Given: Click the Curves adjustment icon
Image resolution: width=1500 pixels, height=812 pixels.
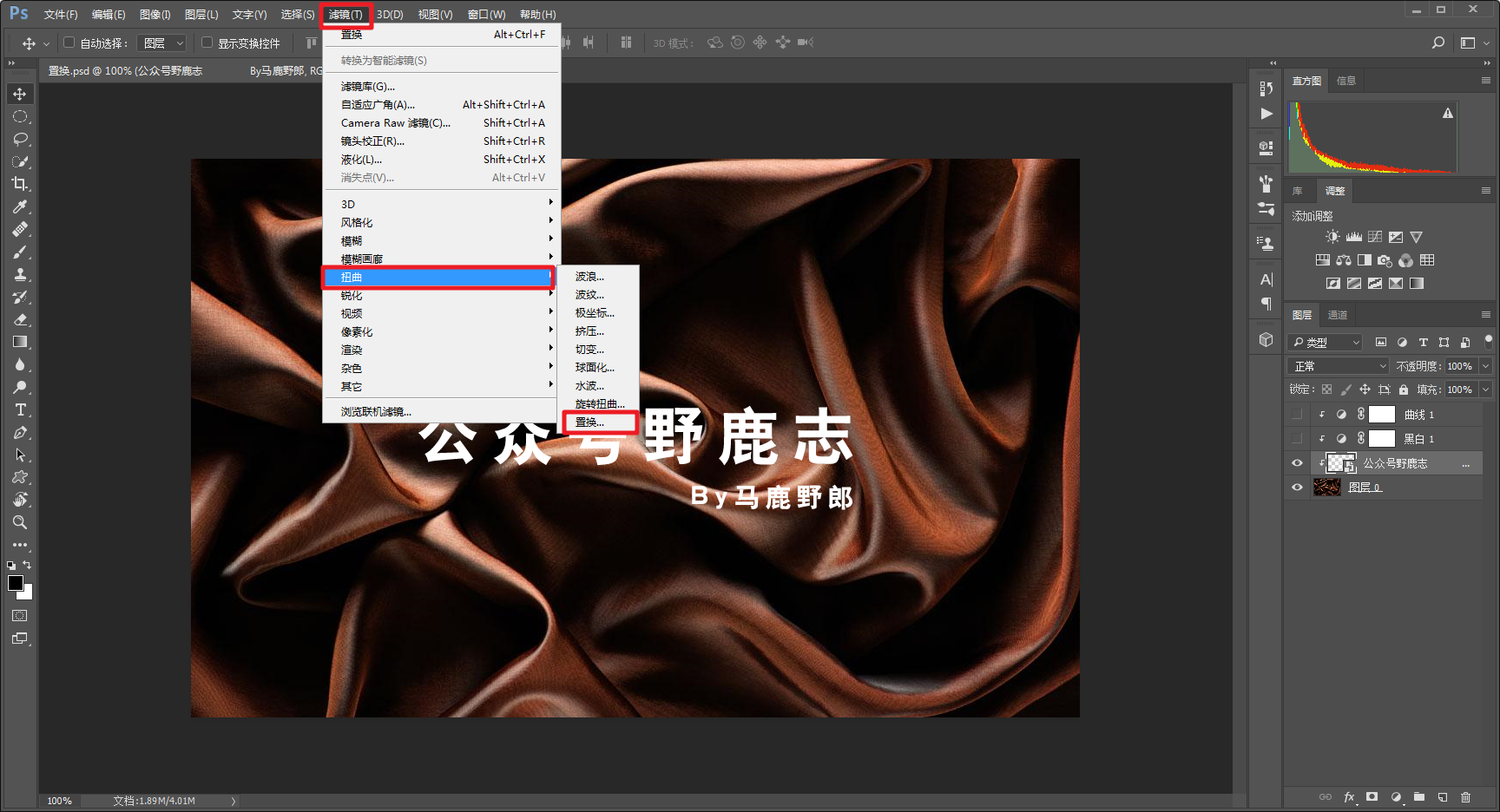Looking at the screenshot, I should (1375, 237).
